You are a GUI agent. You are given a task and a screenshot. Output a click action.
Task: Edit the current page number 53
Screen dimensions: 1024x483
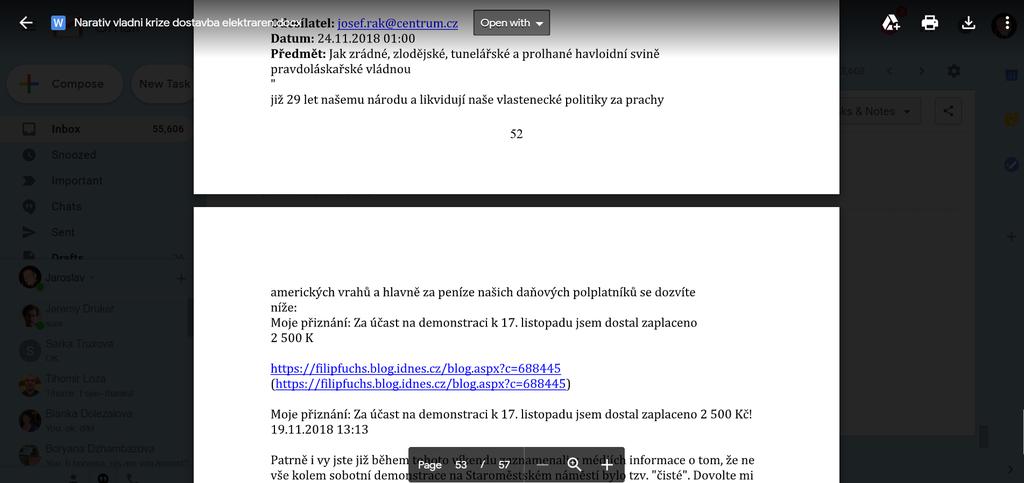pos(461,465)
